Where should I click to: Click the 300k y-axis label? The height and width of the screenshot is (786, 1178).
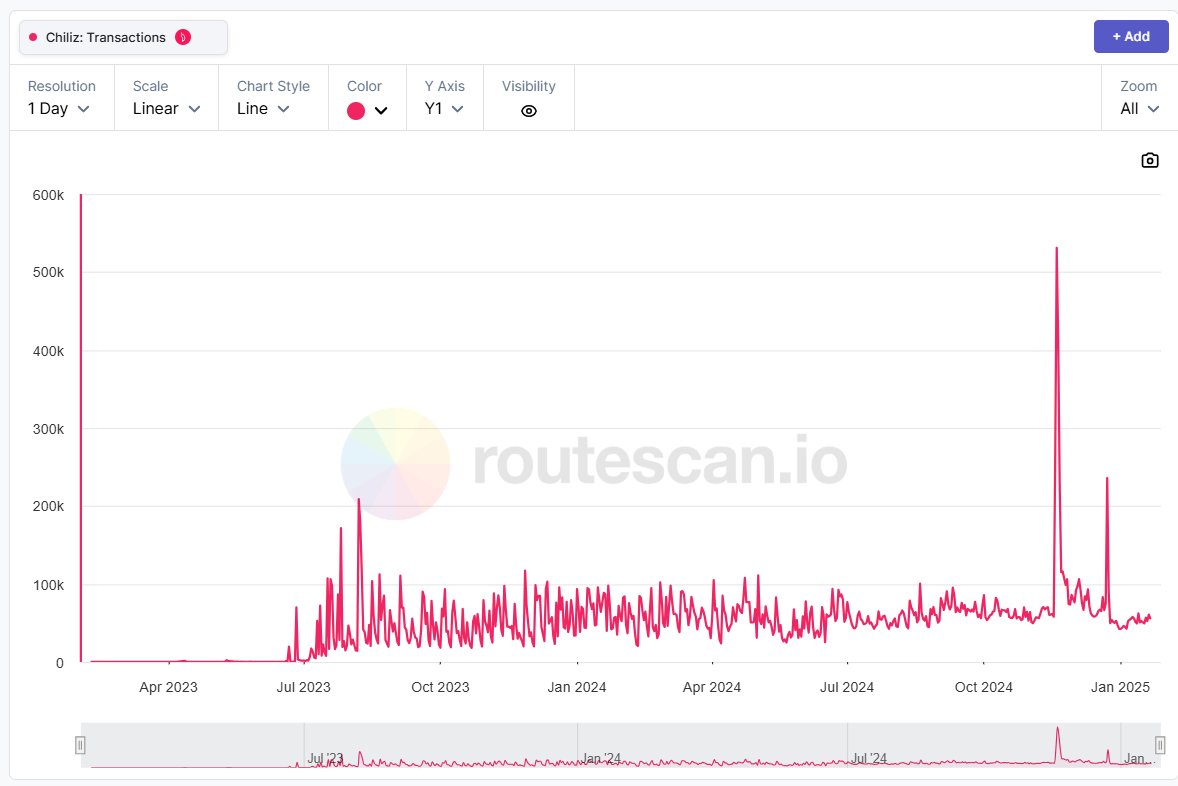48,429
